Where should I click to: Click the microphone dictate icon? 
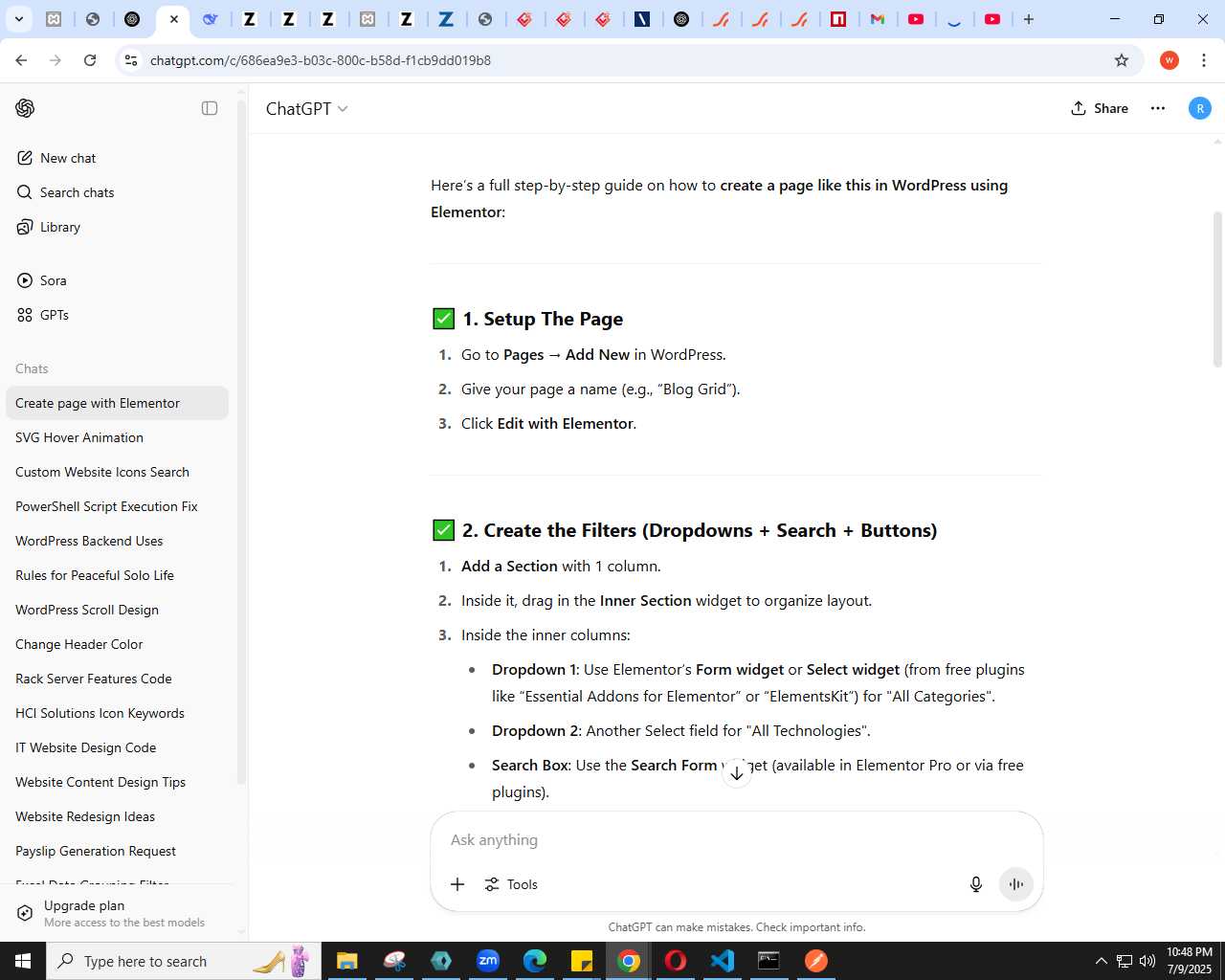976,884
